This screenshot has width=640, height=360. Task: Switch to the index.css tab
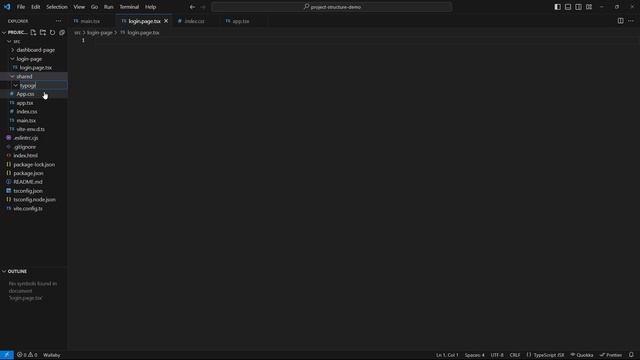[x=195, y=21]
